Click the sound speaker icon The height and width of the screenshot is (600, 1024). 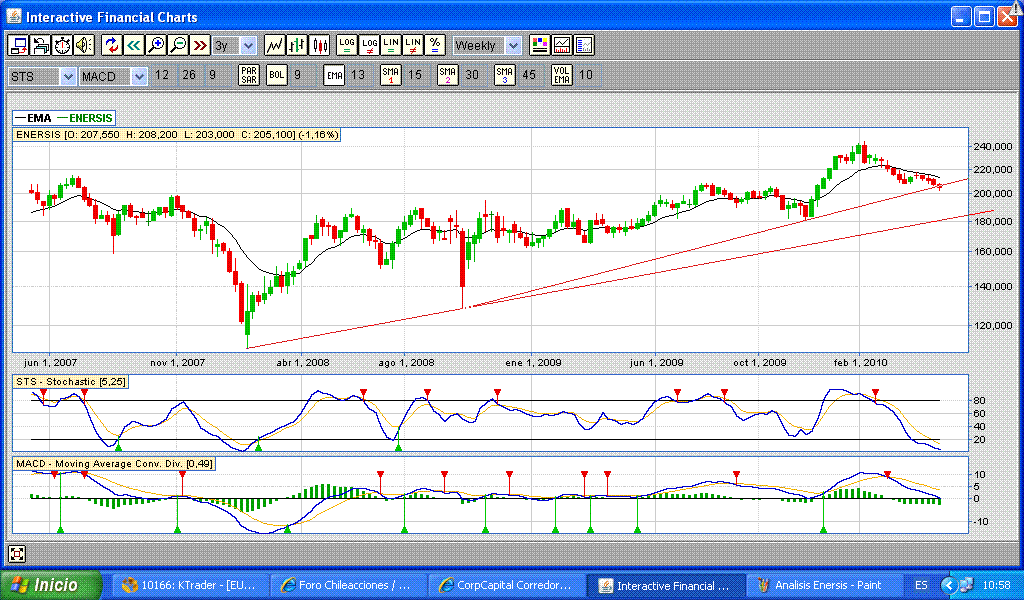[x=84, y=45]
